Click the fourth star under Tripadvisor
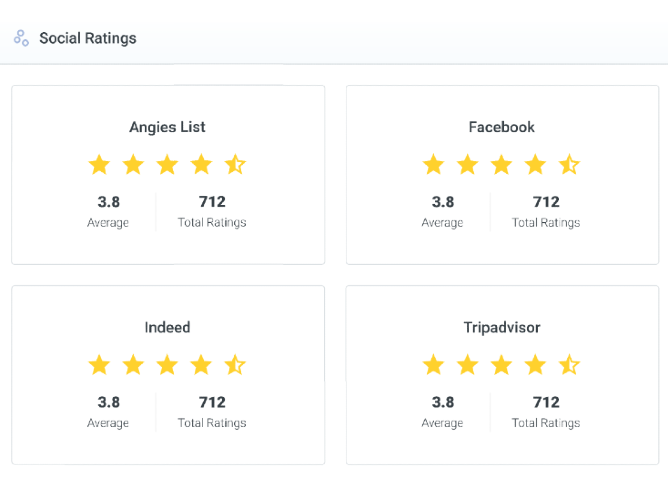670x500 pixels. pyautogui.click(x=535, y=365)
